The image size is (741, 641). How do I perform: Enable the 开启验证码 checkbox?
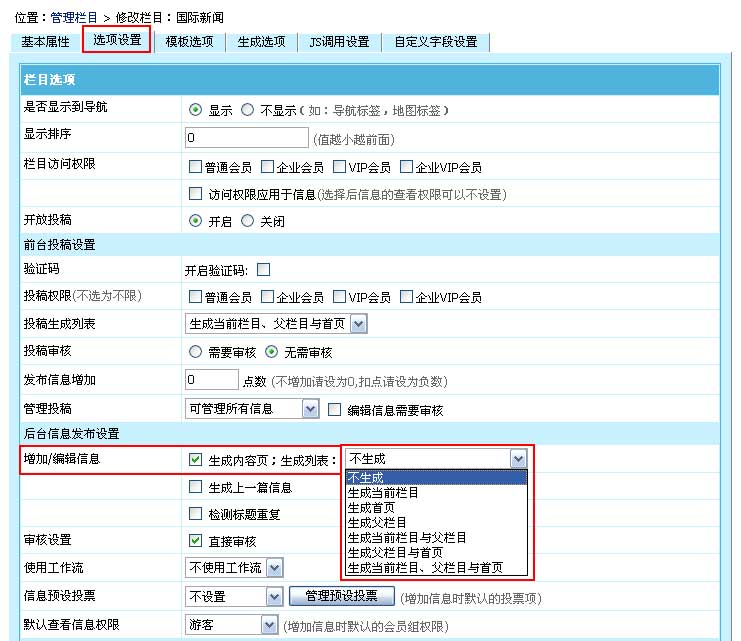(x=264, y=270)
